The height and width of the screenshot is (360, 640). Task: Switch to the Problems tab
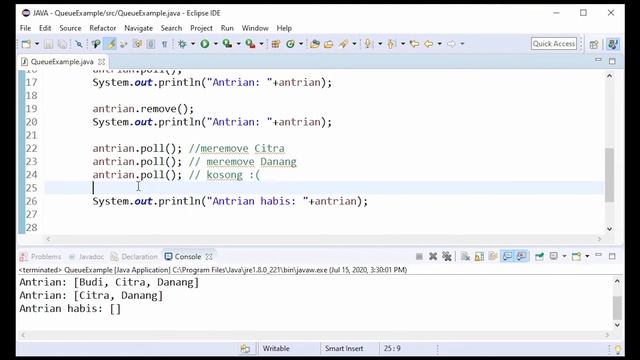tap(41, 256)
